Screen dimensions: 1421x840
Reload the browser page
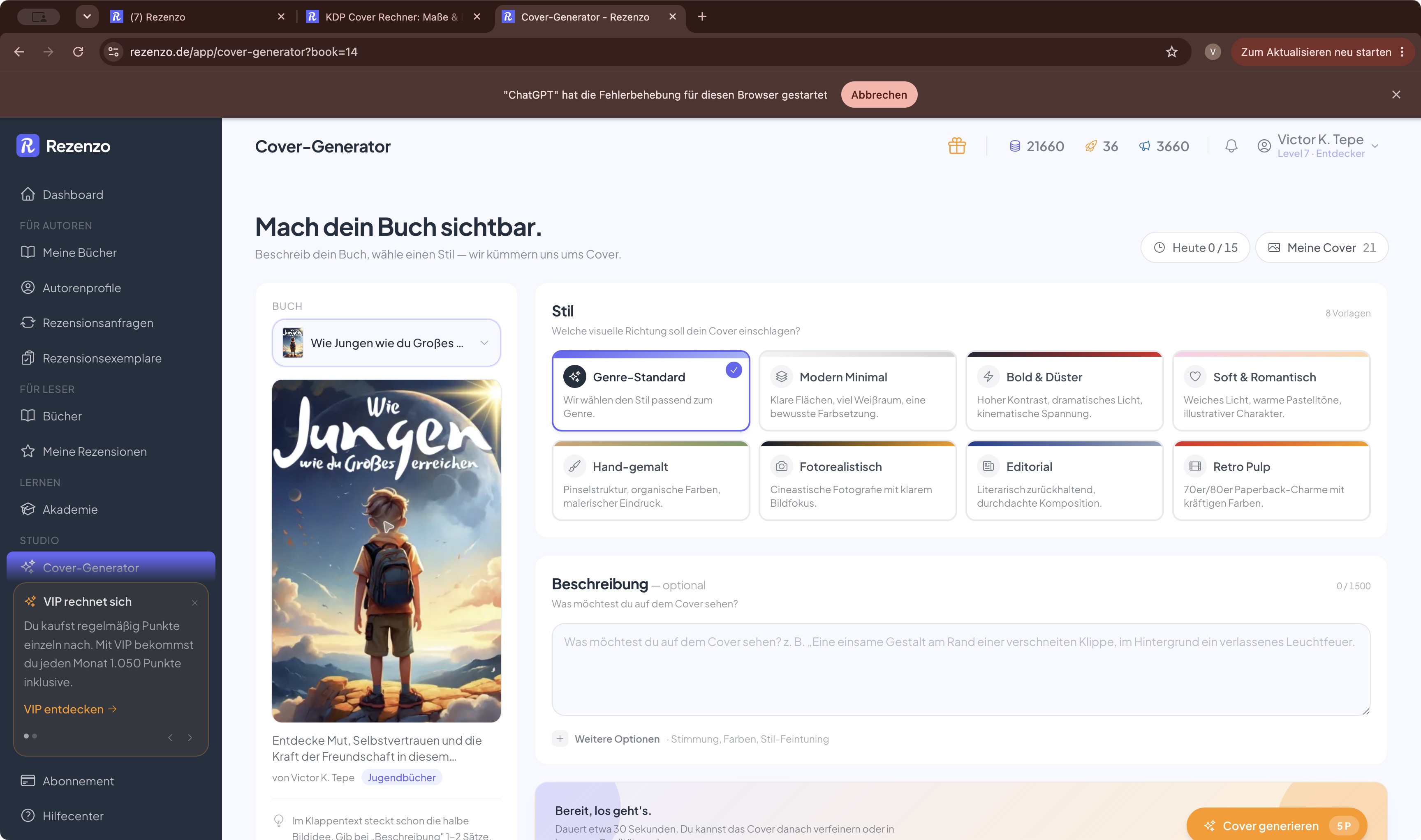click(x=78, y=52)
